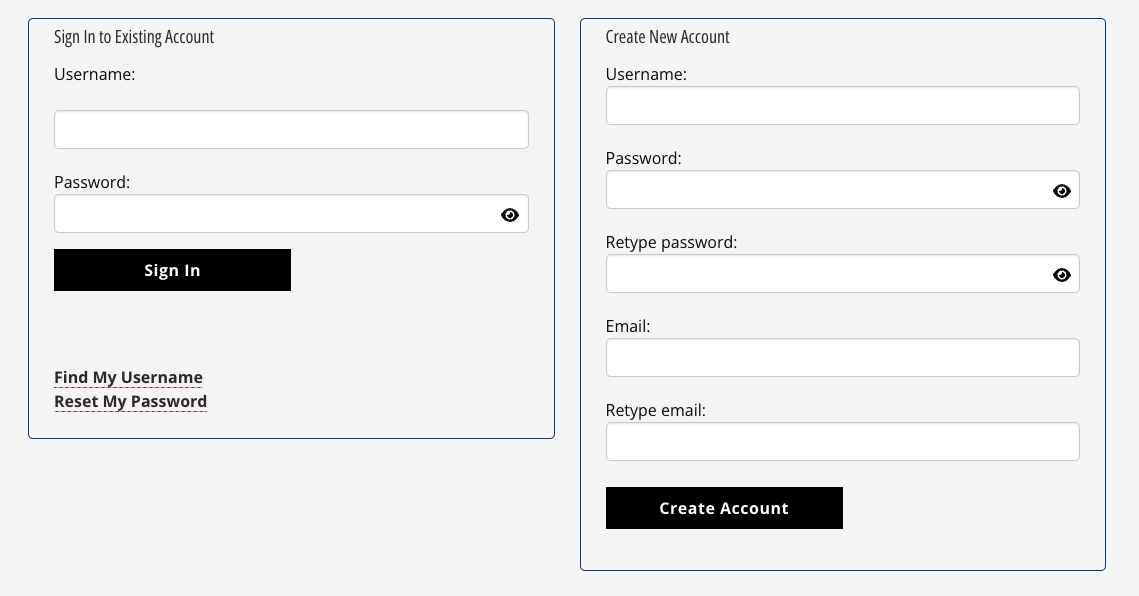Select the Retype email input field
This screenshot has height=596, width=1139.
coord(842,442)
